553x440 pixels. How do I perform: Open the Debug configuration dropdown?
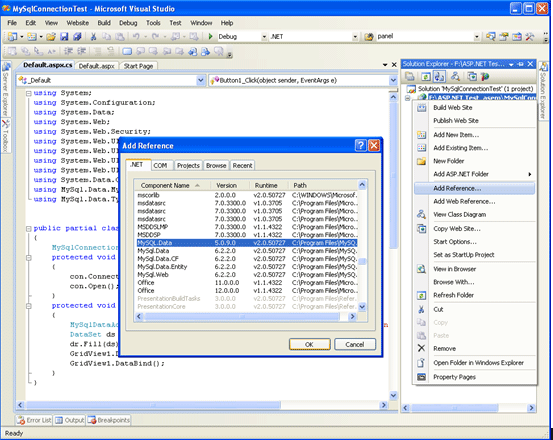tap(264, 37)
